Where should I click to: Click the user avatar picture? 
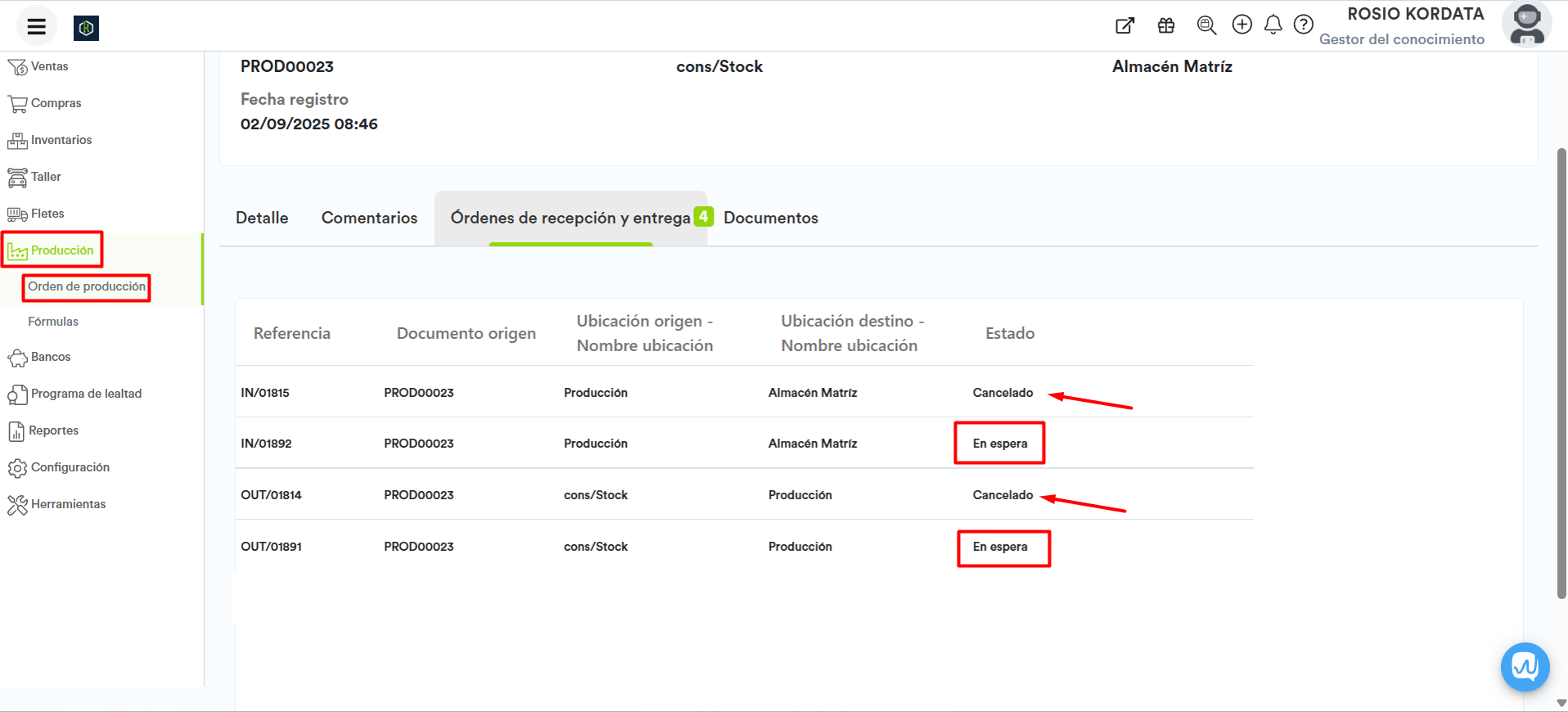point(1526,25)
